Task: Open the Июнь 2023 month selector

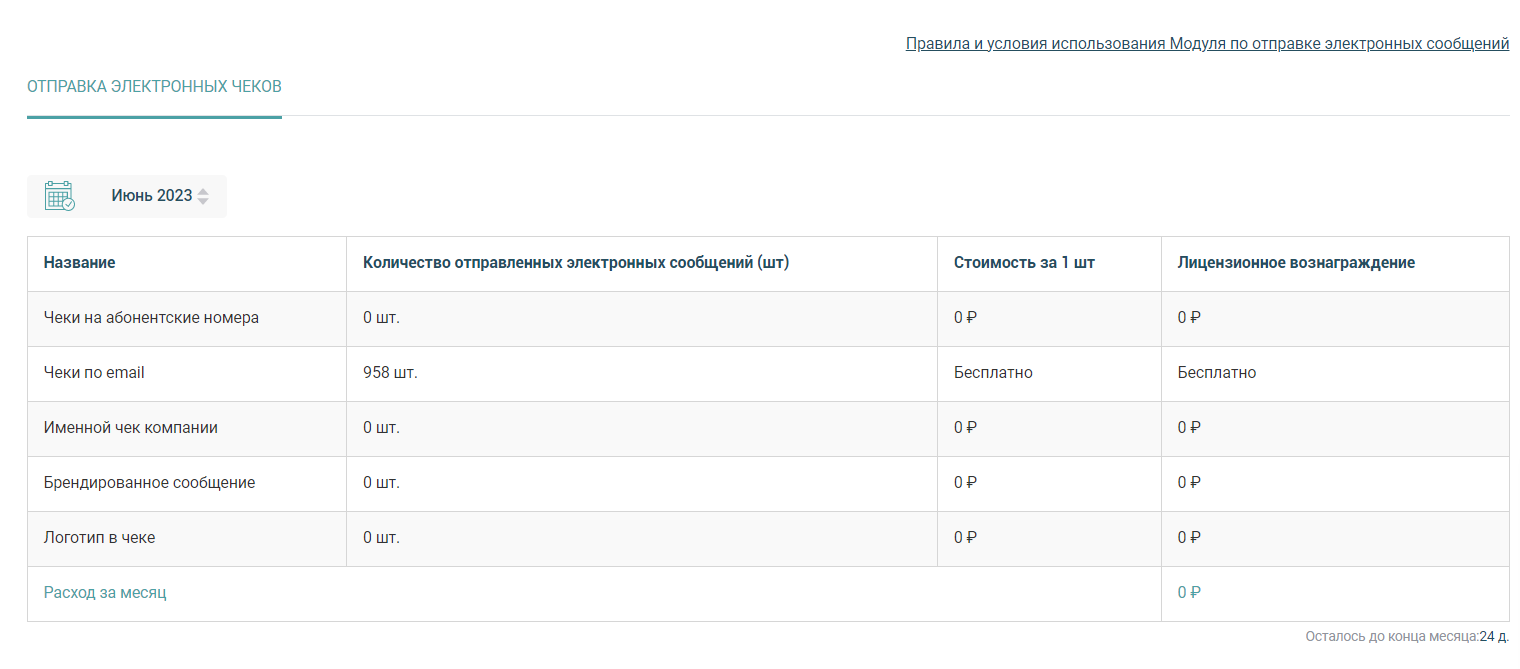Action: coord(127,196)
